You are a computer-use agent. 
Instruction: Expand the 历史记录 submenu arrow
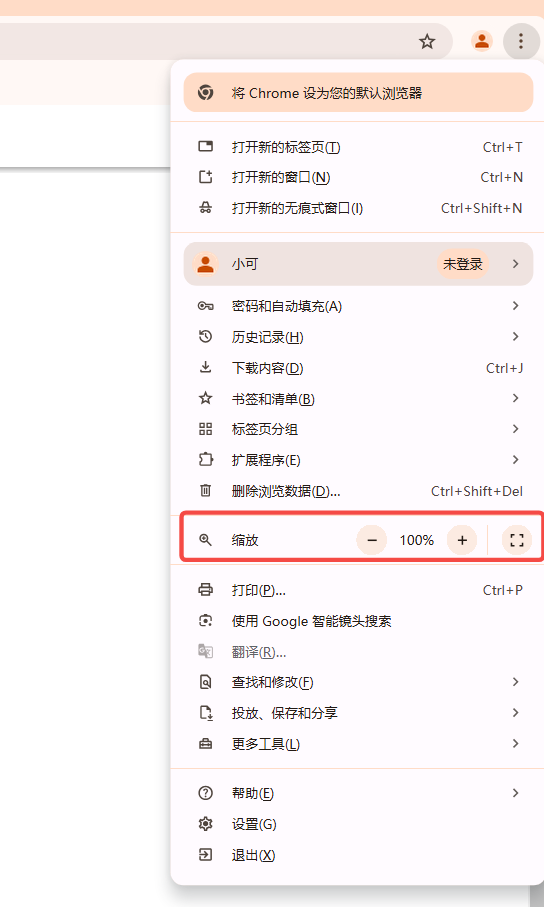[515, 337]
